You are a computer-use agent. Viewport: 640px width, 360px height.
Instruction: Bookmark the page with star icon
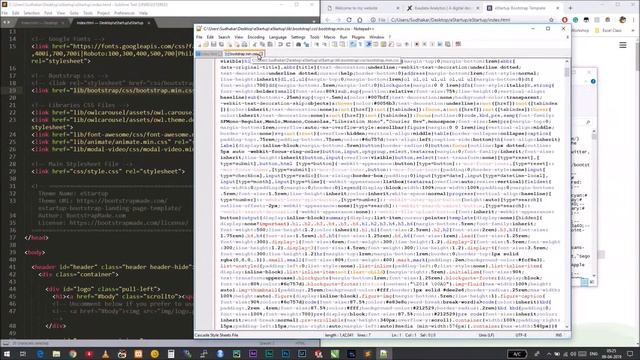click(x=551, y=20)
